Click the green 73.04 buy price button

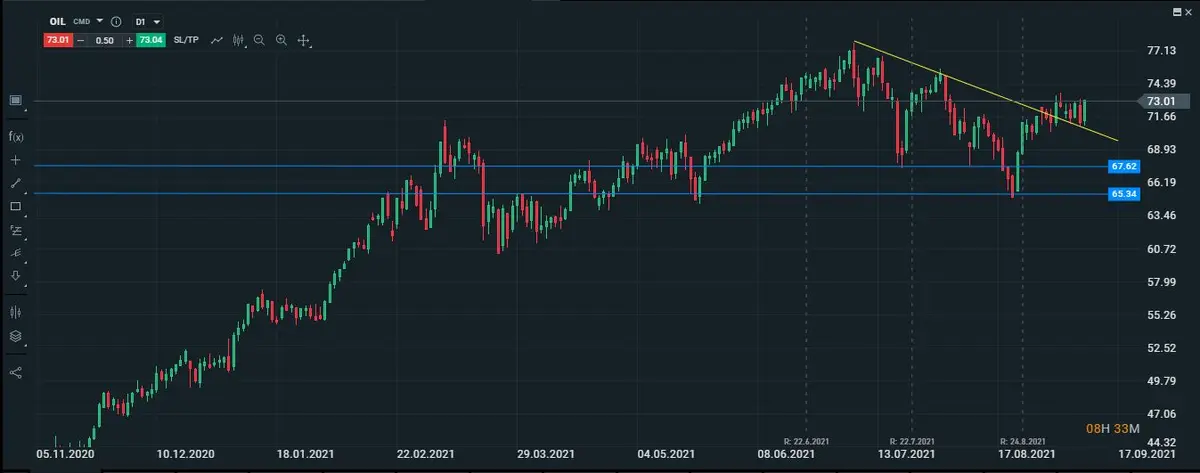(x=152, y=40)
